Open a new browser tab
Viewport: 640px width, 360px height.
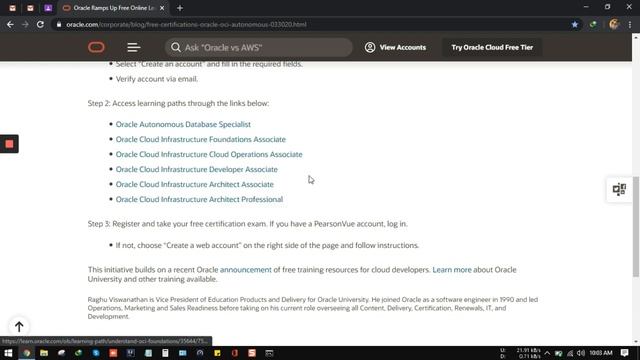tap(180, 8)
